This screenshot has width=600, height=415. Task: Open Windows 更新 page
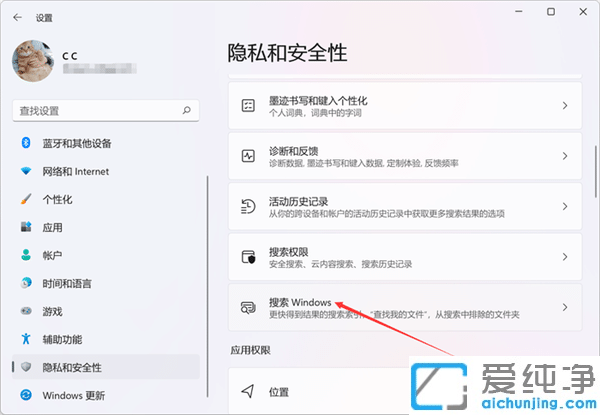(106, 395)
